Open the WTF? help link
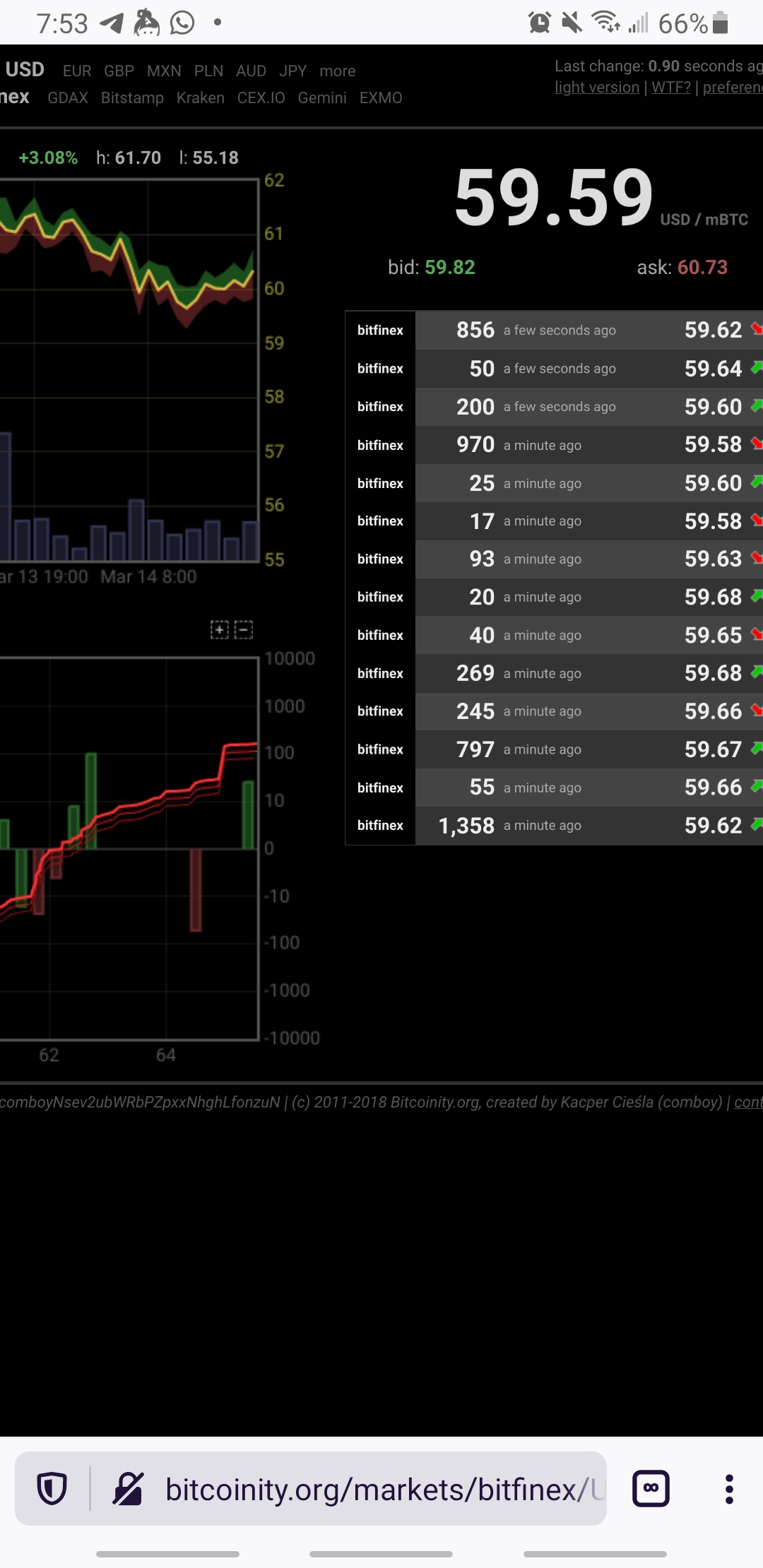 pos(671,88)
